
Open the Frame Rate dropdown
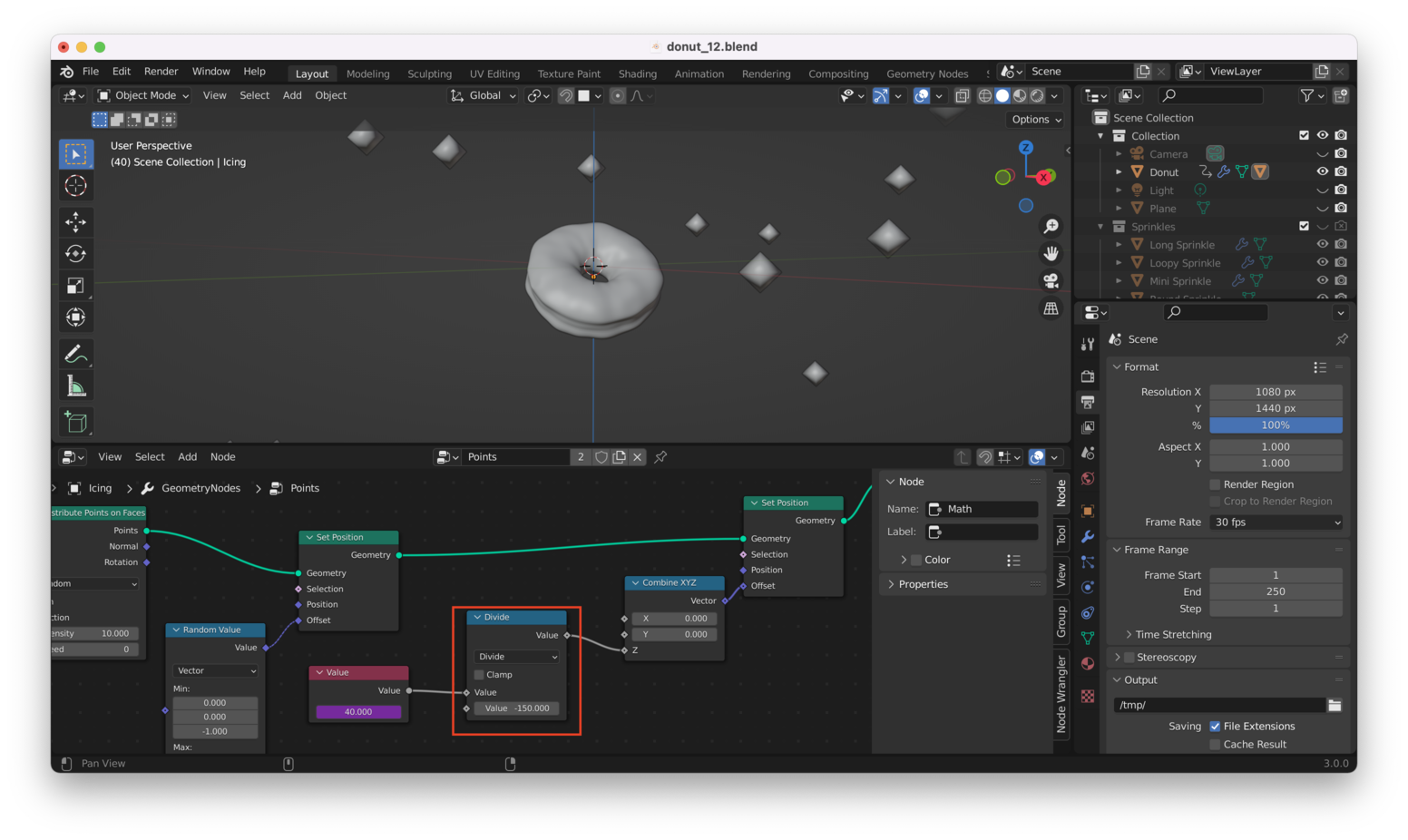coord(1276,523)
